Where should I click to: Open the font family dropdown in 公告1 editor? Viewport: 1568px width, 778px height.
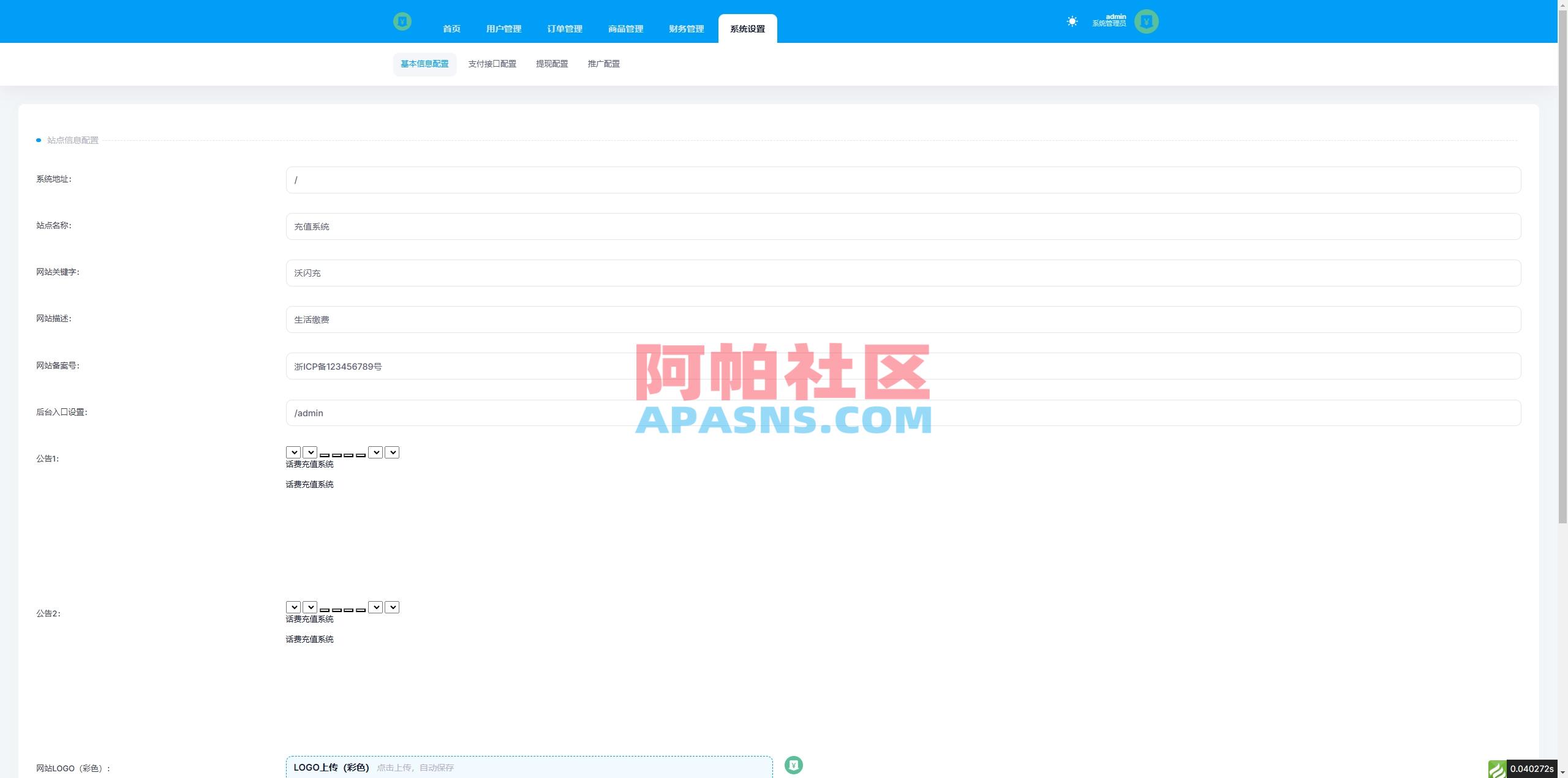tap(293, 452)
